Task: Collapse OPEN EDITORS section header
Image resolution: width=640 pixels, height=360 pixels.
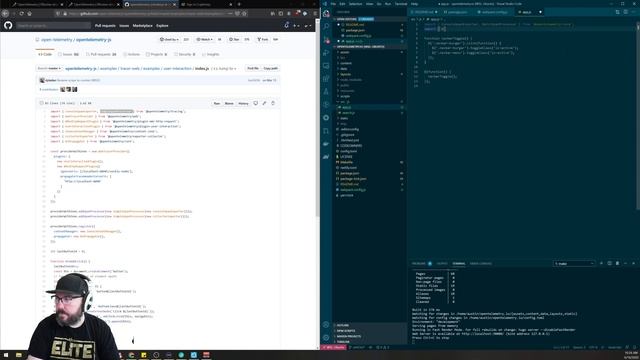Action: [369, 19]
